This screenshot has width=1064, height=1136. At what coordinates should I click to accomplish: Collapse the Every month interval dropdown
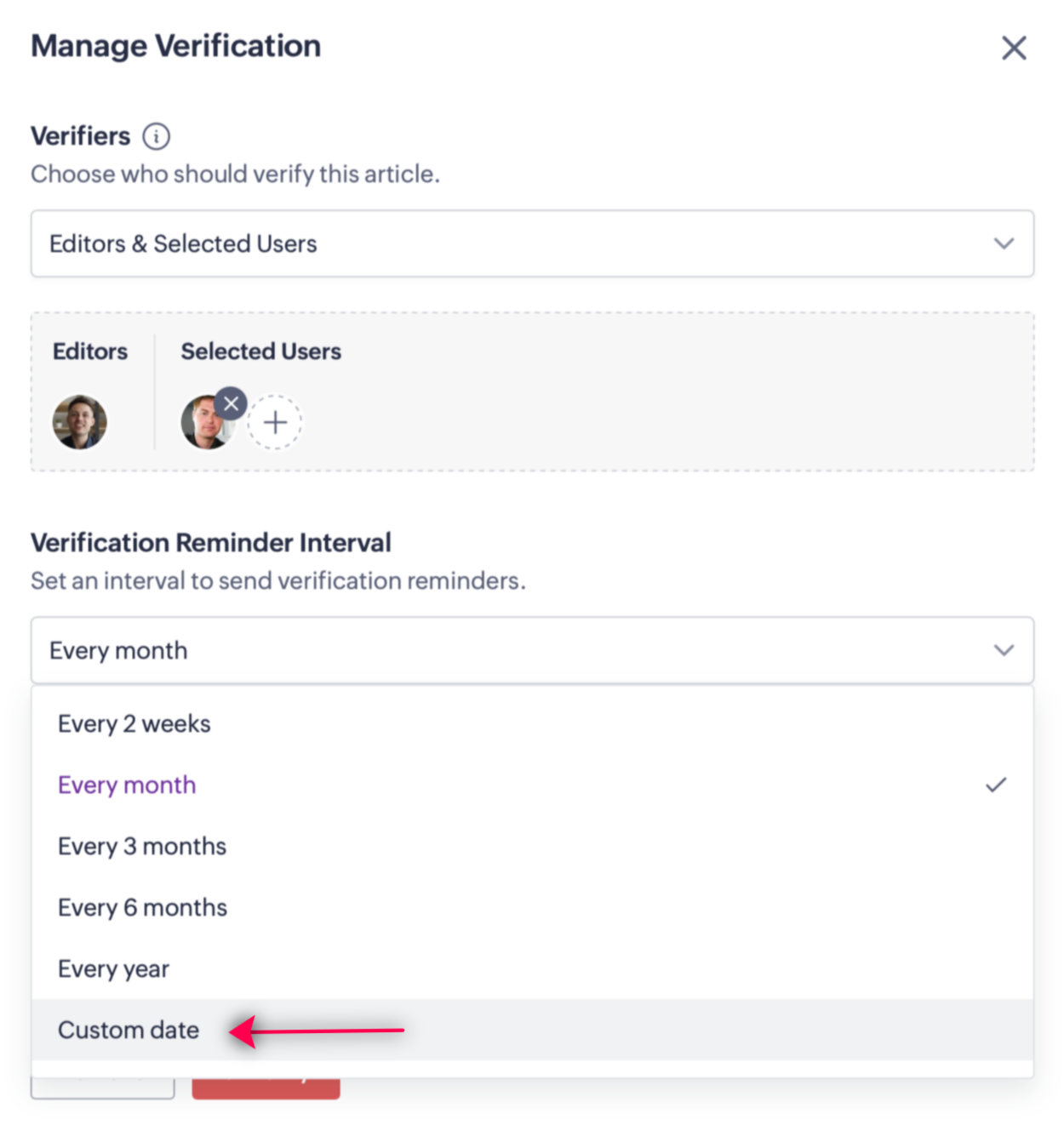coord(532,650)
